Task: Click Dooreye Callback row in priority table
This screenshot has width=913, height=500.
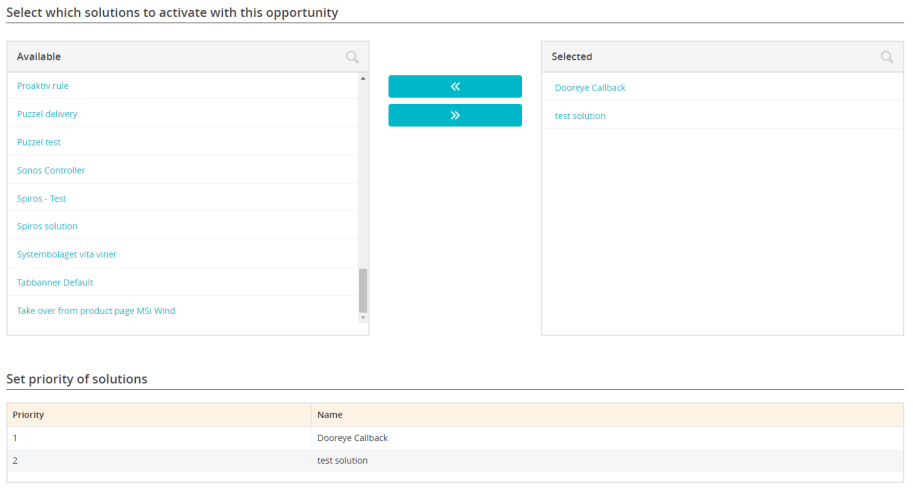Action: (x=352, y=438)
